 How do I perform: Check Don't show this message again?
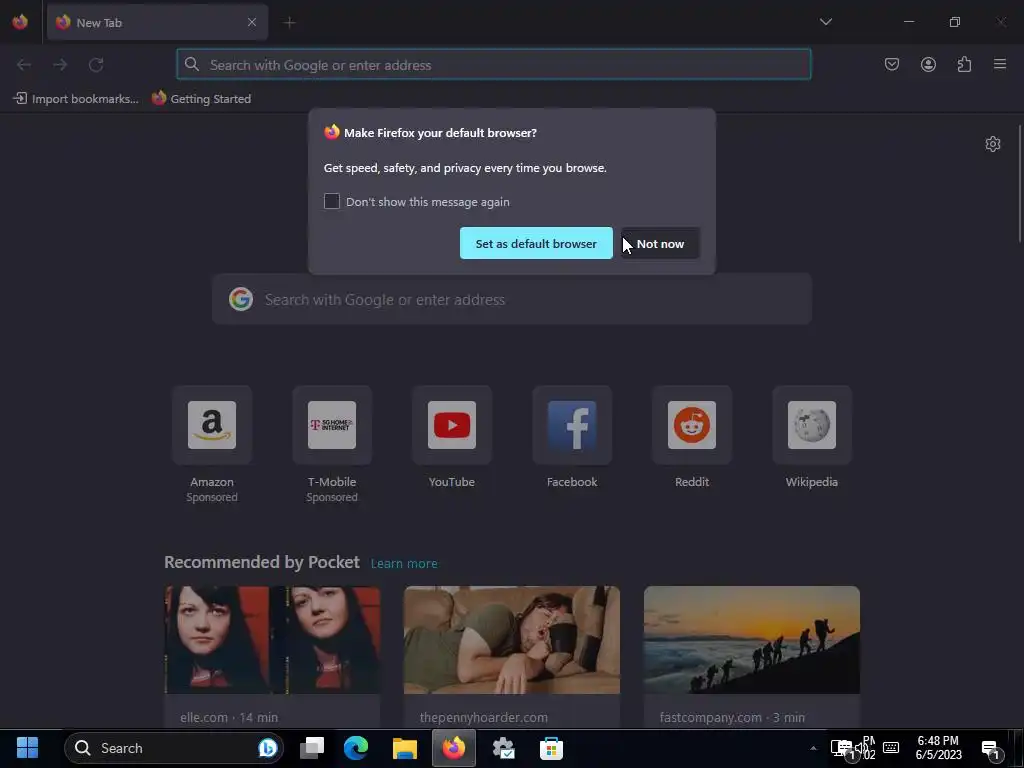332,201
